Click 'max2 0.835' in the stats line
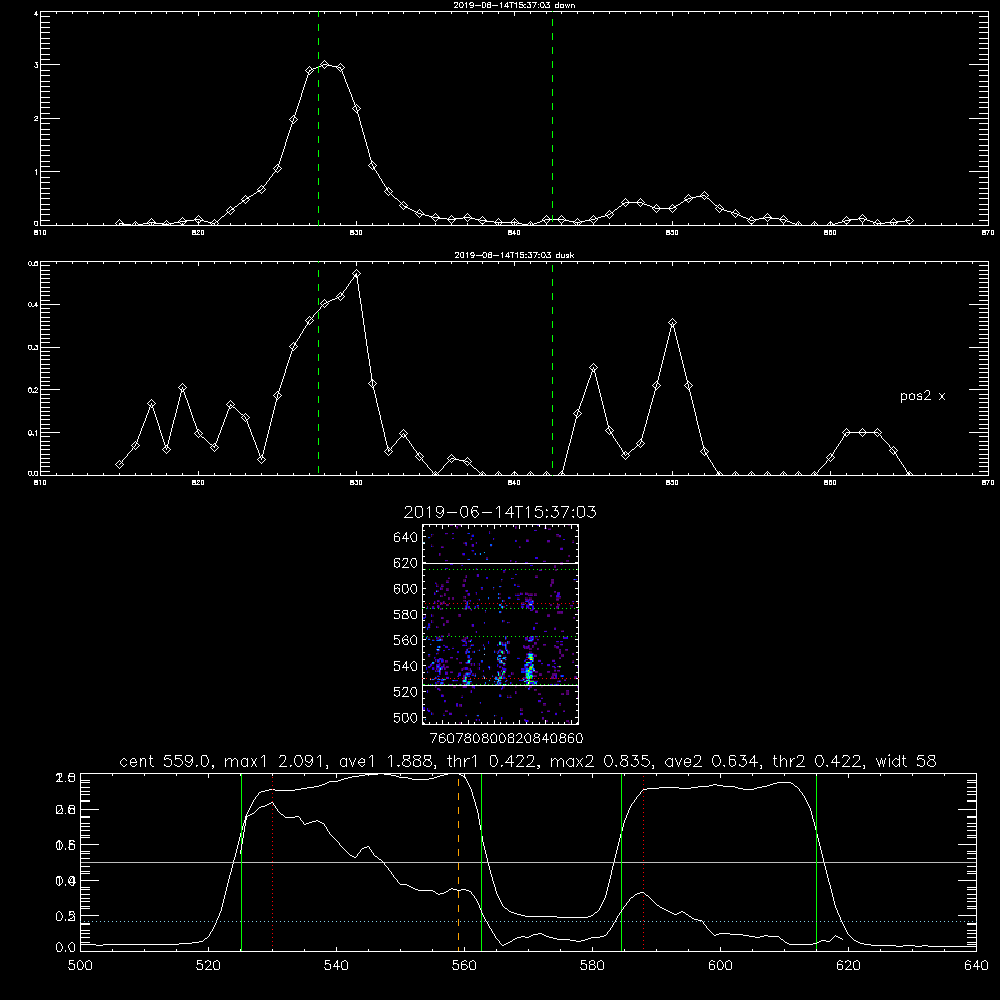The image size is (1000, 1000). 601,761
